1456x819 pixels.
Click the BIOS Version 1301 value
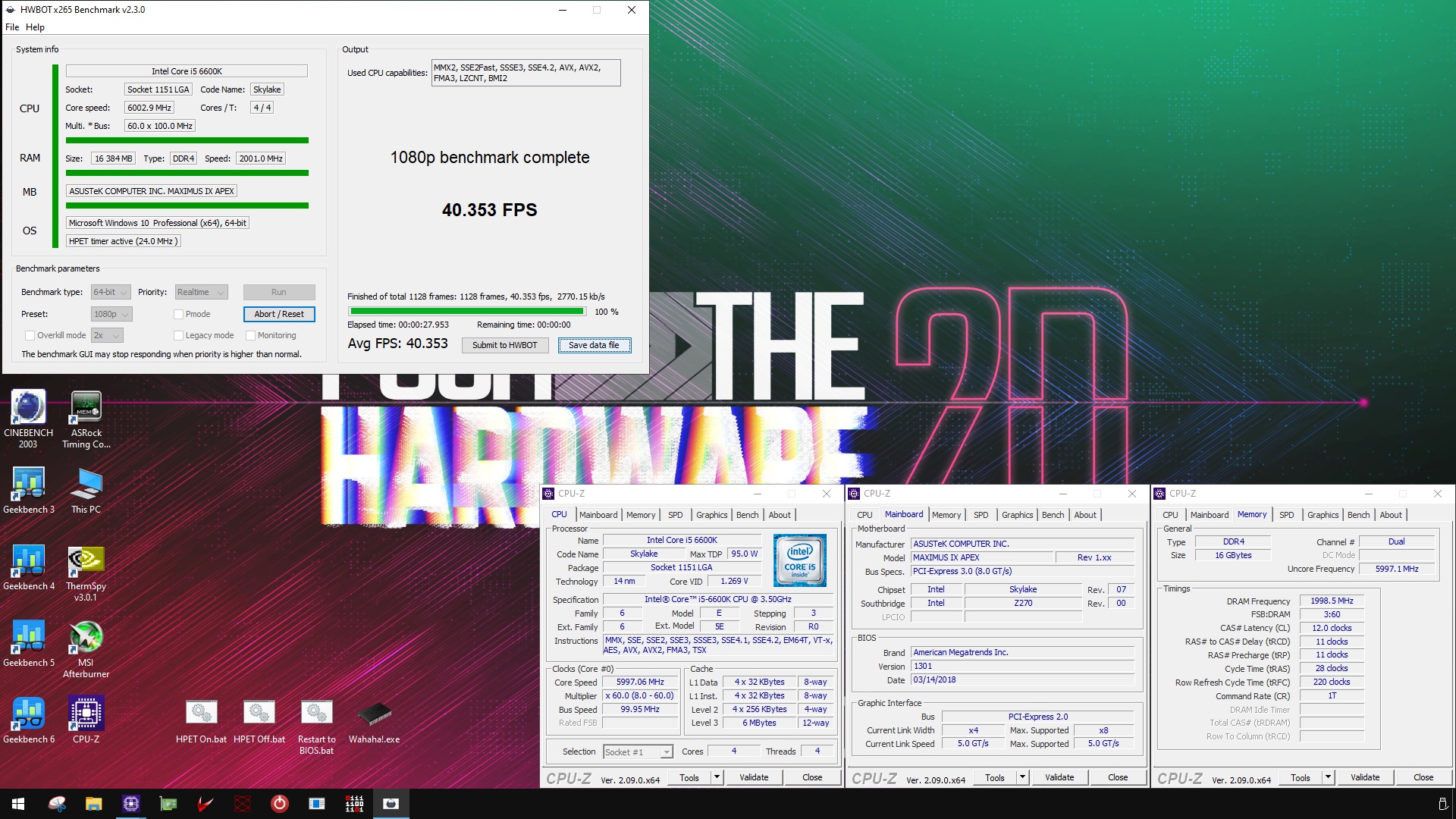(1022, 667)
